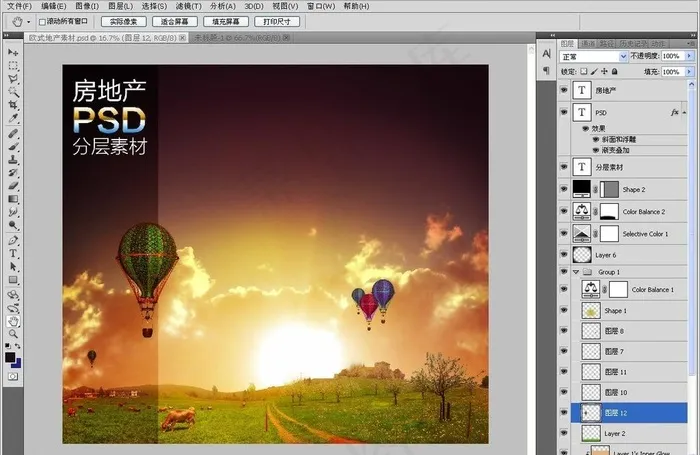Select the Crop tool
The height and width of the screenshot is (455, 700).
click(13, 105)
